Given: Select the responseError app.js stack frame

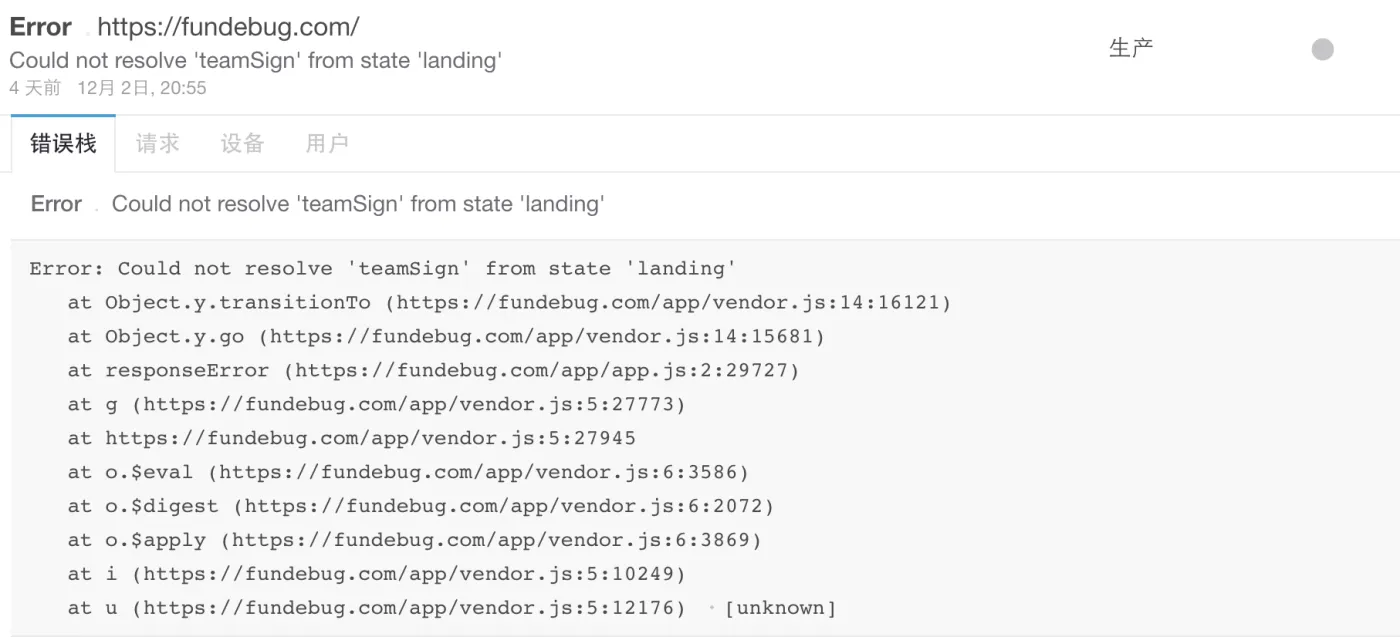Looking at the screenshot, I should point(433,370).
